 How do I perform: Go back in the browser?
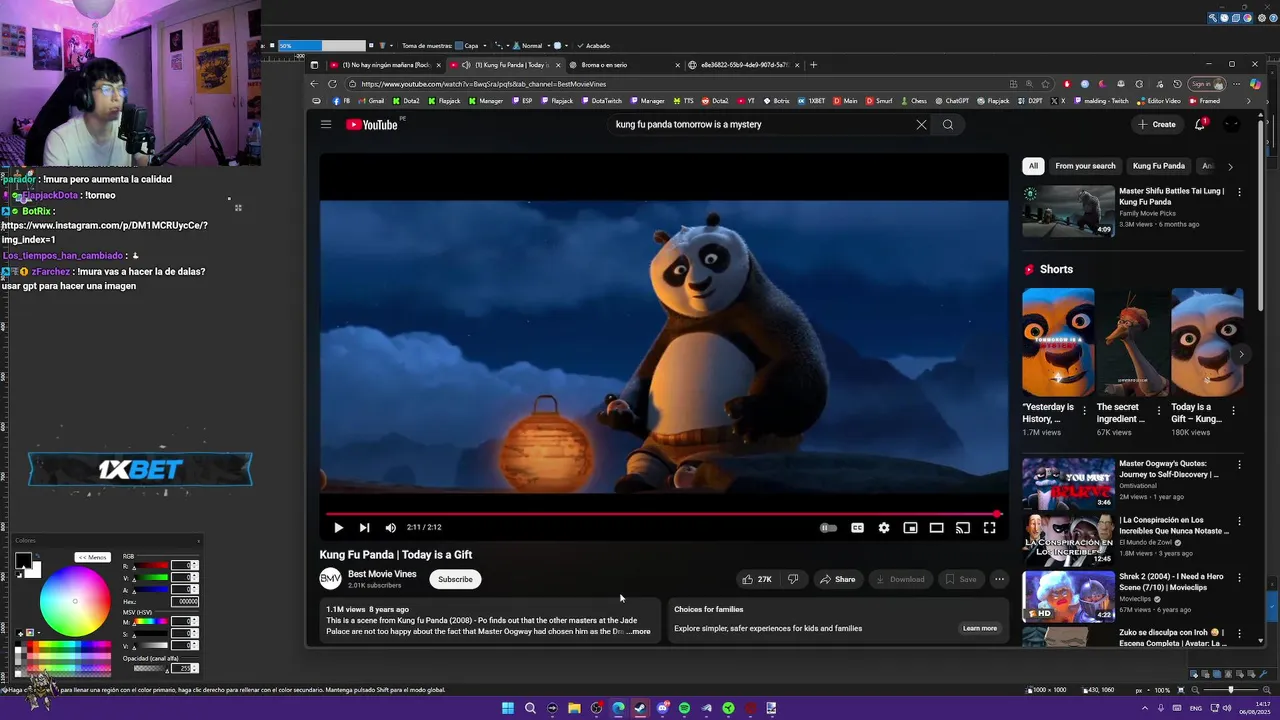click(314, 84)
